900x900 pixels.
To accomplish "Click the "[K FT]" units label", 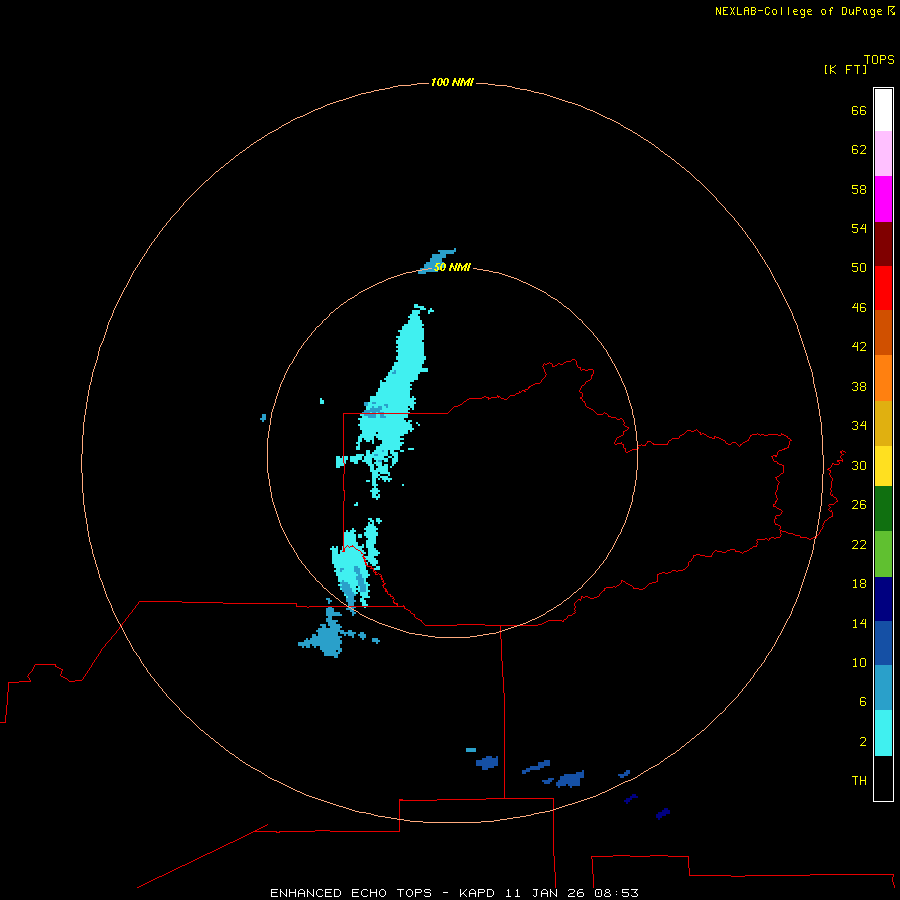I will click(x=845, y=70).
